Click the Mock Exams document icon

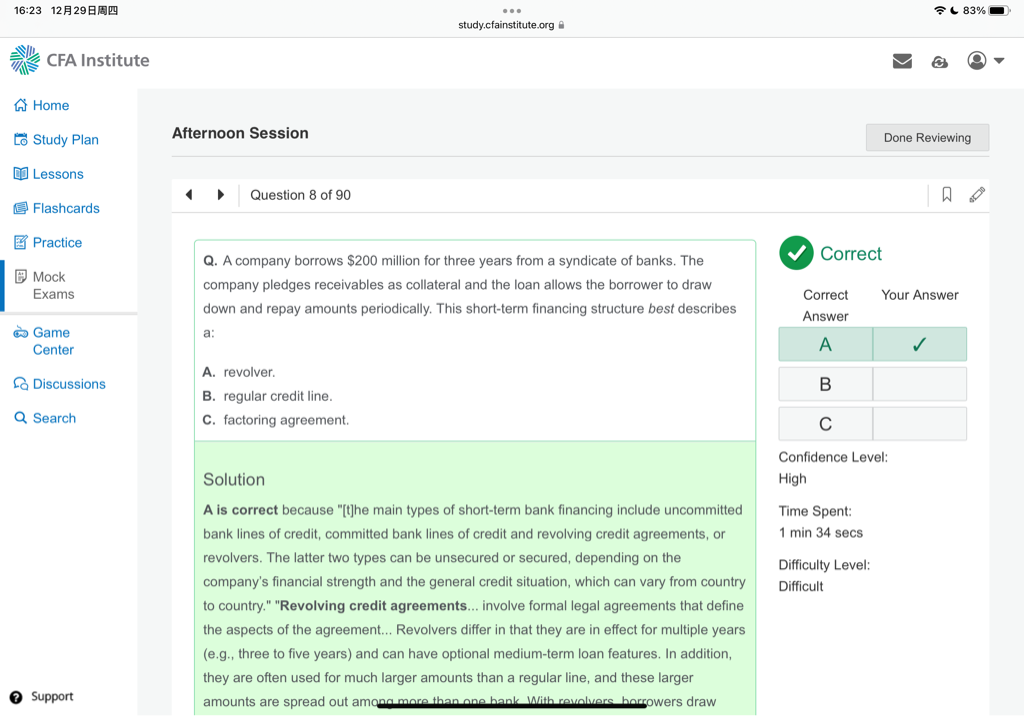click(21, 276)
